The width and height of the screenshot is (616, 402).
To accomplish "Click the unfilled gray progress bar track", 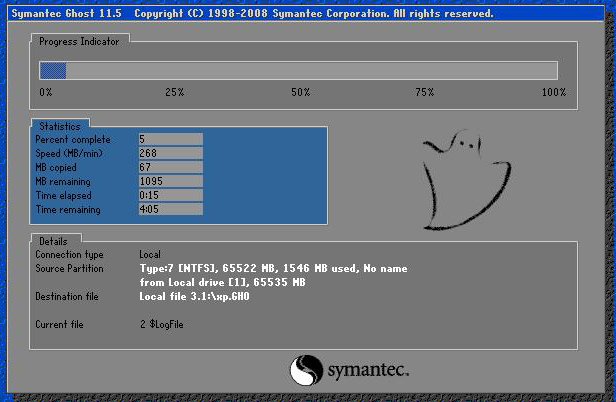I will tap(312, 71).
